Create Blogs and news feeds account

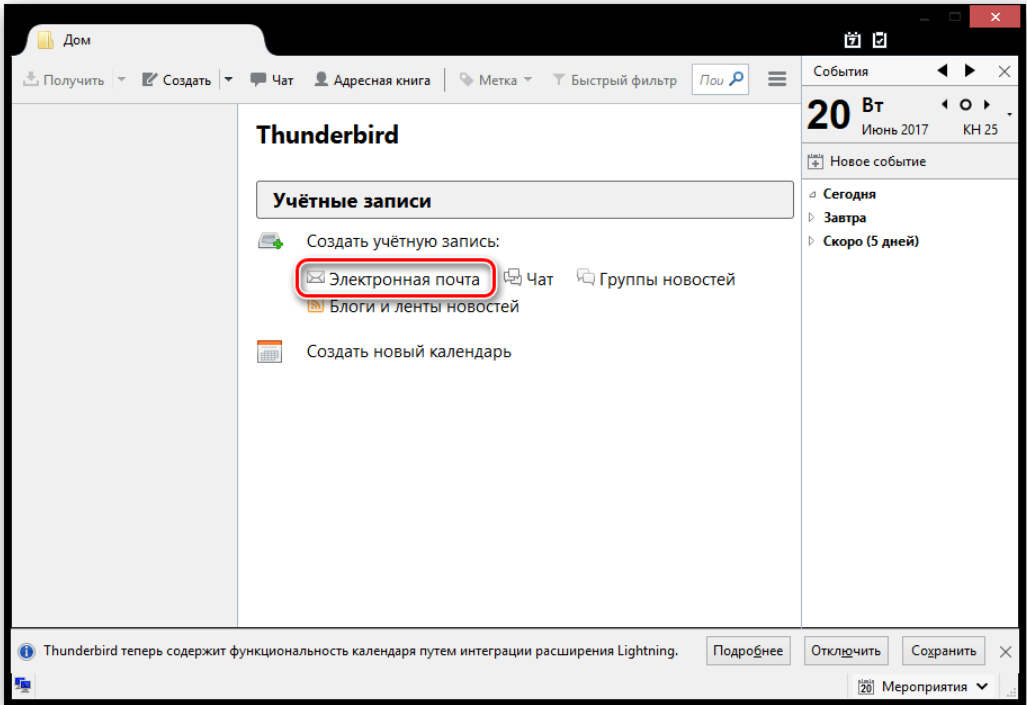pyautogui.click(x=413, y=307)
